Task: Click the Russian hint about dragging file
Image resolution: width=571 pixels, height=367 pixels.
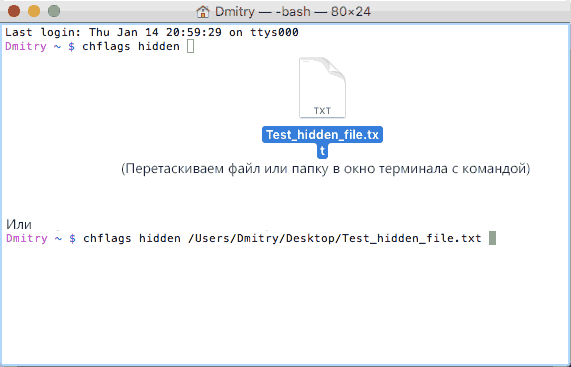Action: [326, 169]
